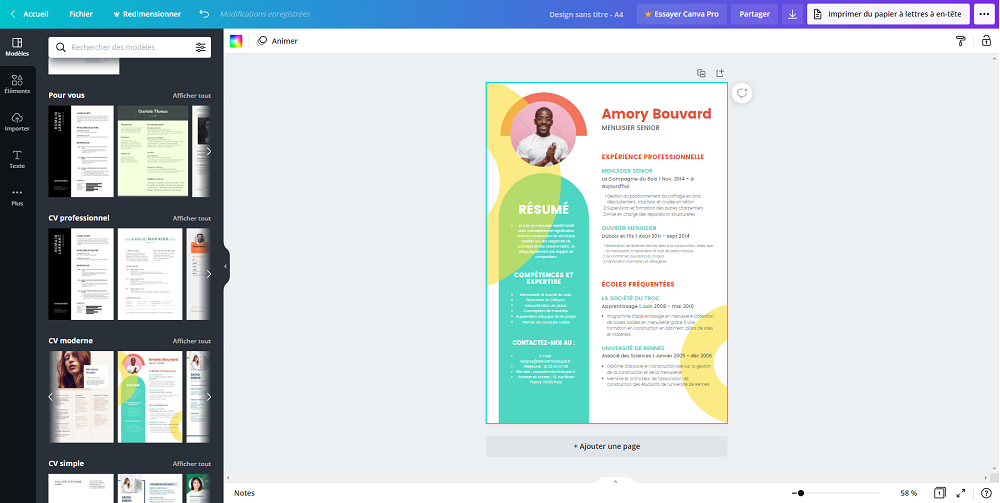Go to Accueil home

tap(36, 14)
